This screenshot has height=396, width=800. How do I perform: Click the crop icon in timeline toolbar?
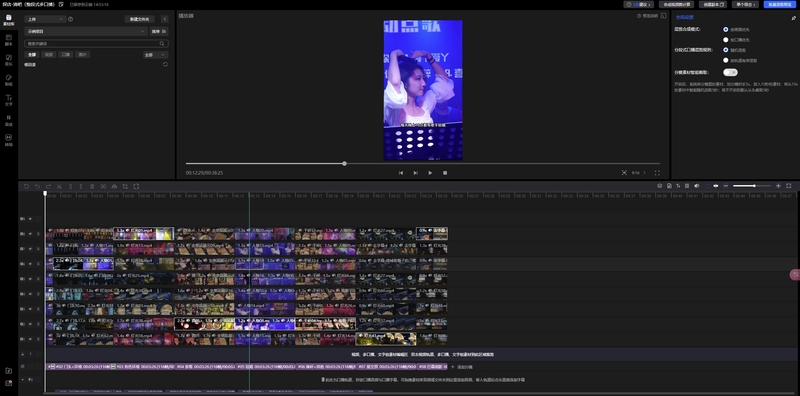point(126,186)
